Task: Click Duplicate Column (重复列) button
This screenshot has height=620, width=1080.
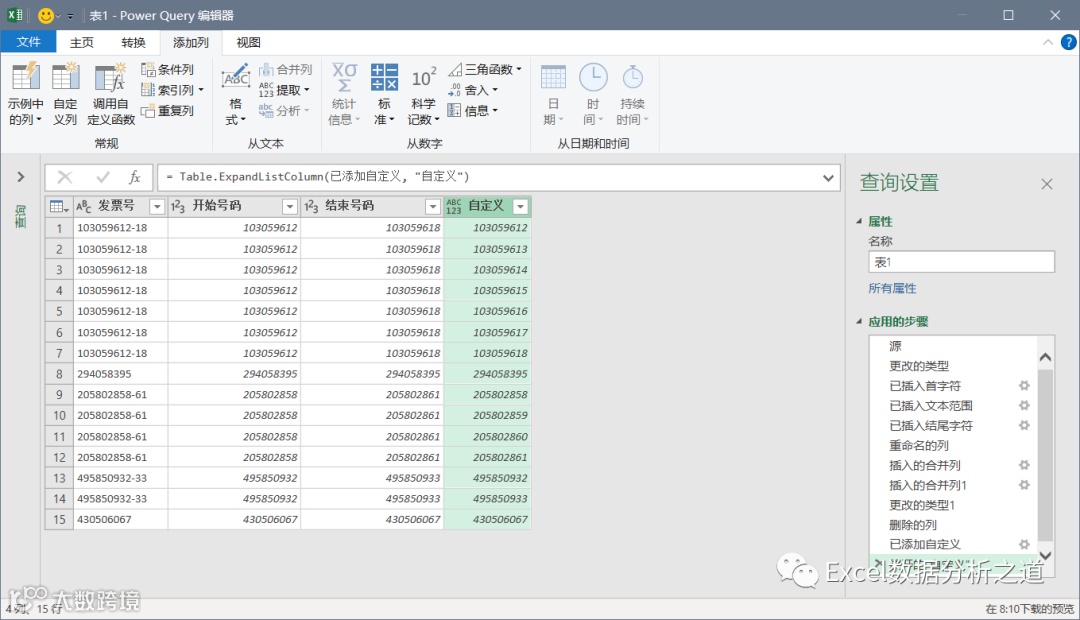Action: [167, 111]
